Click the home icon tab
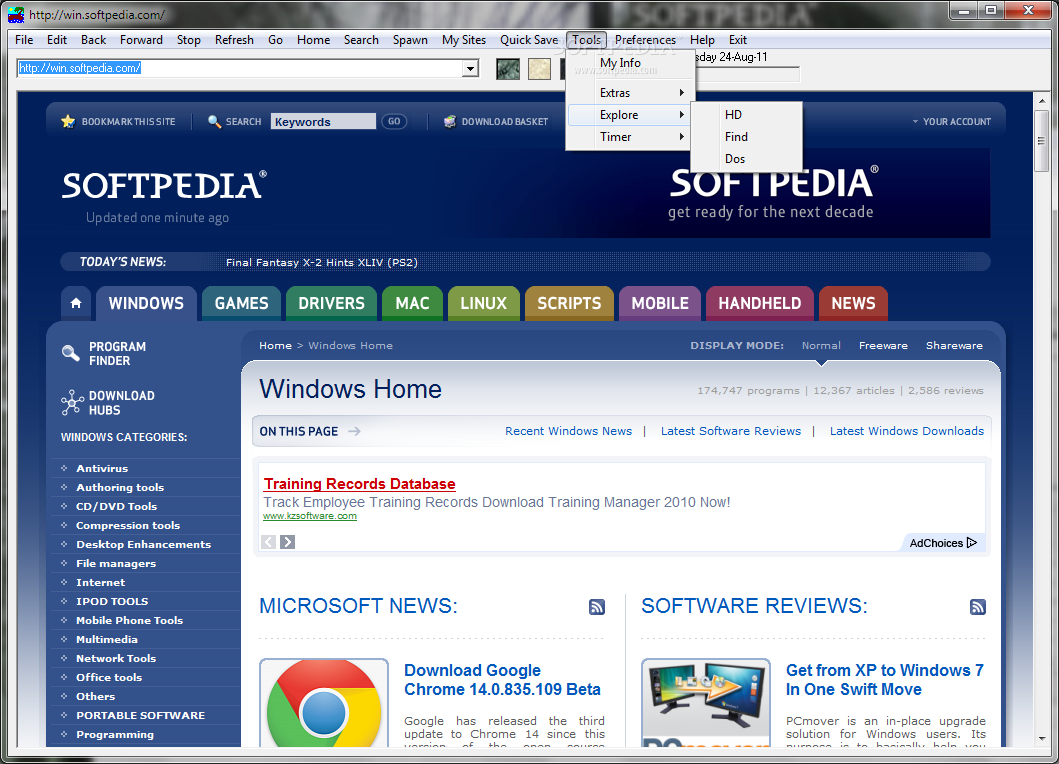 coord(76,303)
